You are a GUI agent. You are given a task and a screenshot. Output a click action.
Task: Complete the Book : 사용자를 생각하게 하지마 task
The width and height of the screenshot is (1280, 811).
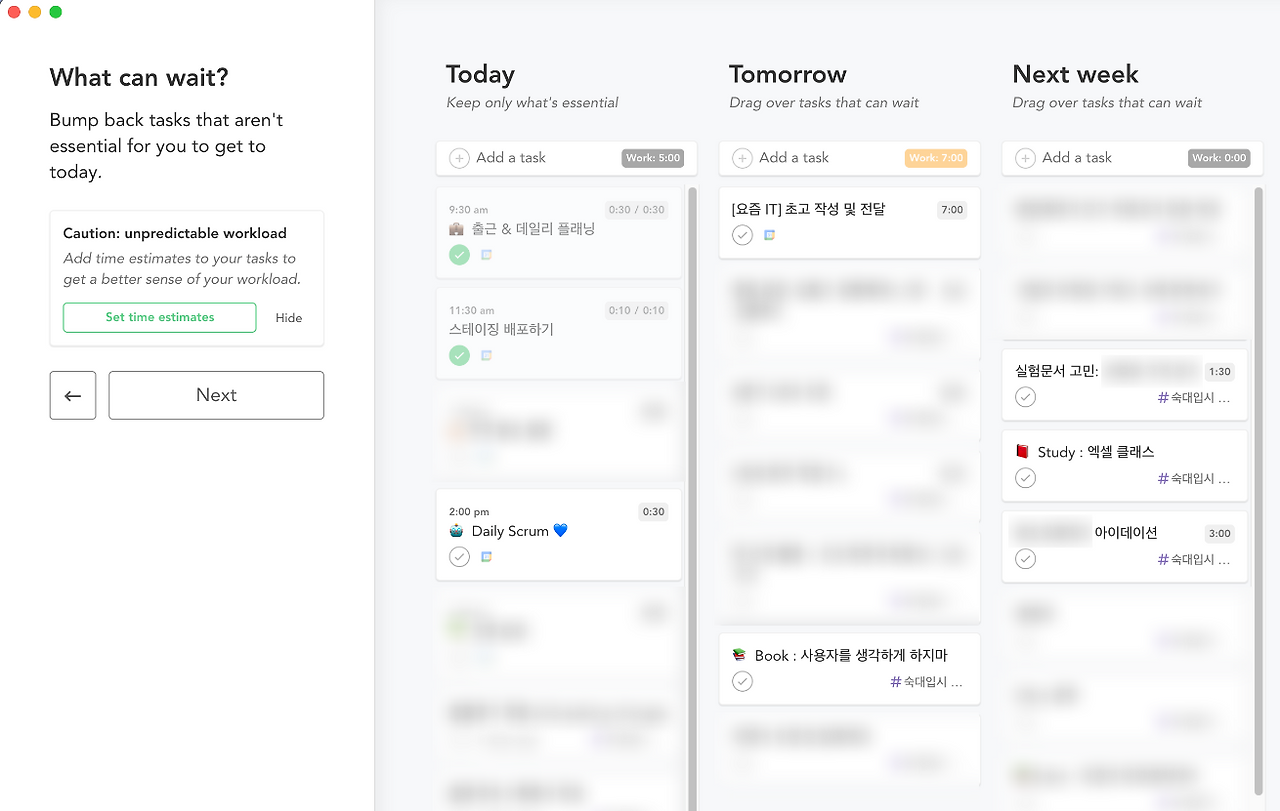pyautogui.click(x=742, y=681)
